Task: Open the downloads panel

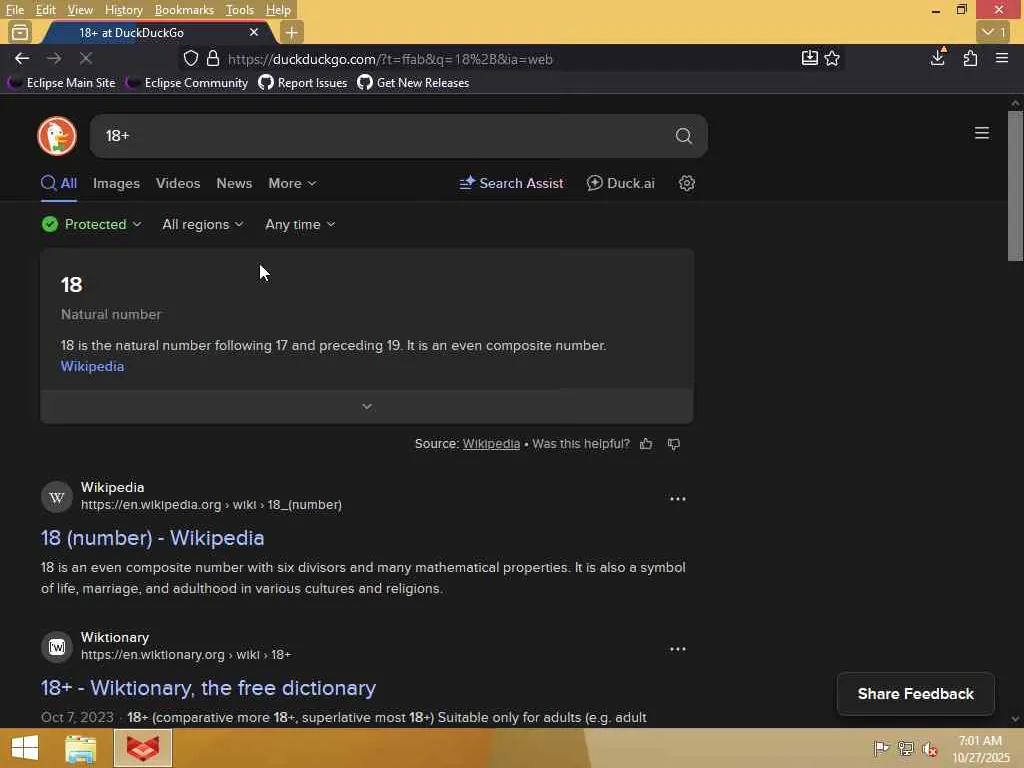Action: [938, 58]
